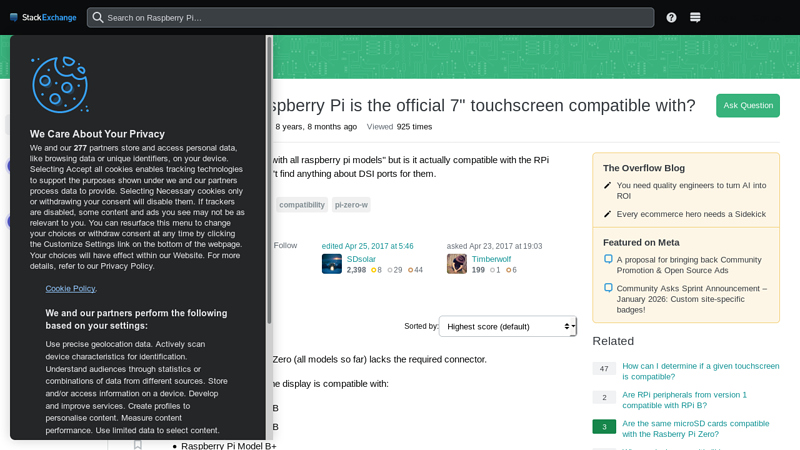Click the Ask Question button
Screen dimensions: 800x450
tap(748, 106)
